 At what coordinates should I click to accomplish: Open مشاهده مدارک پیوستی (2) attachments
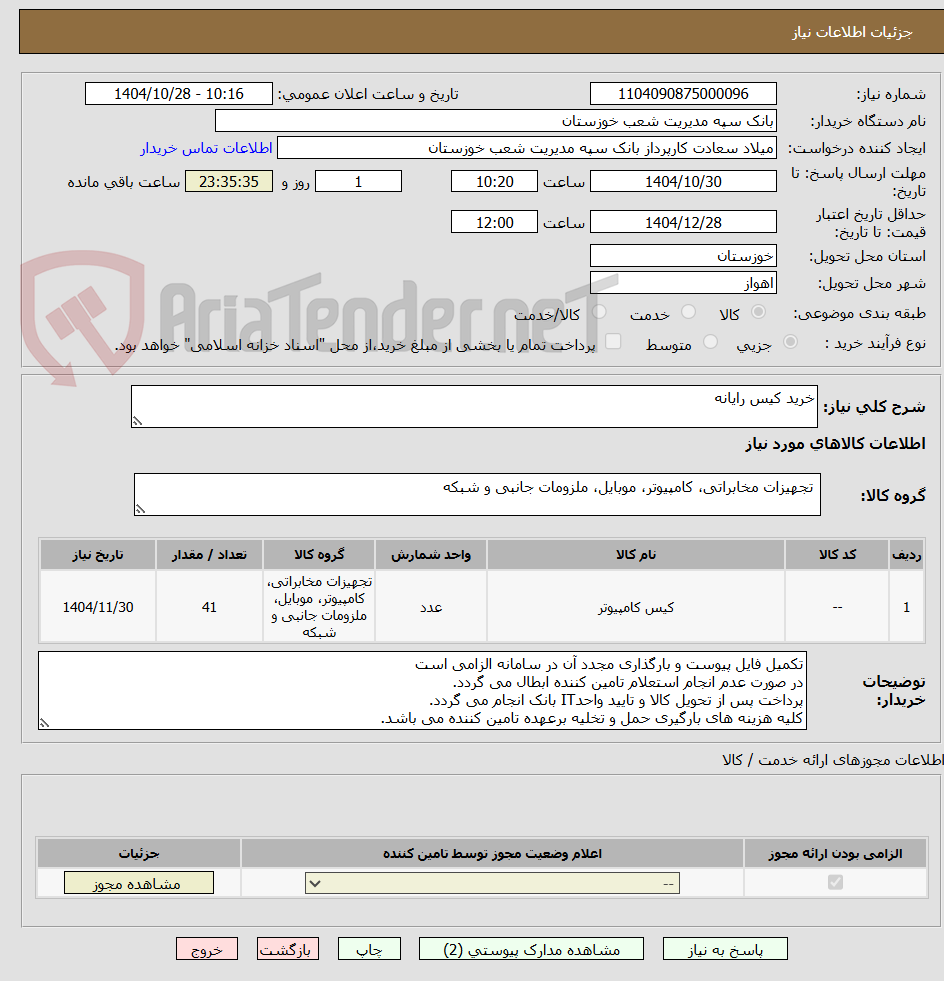pos(531,949)
